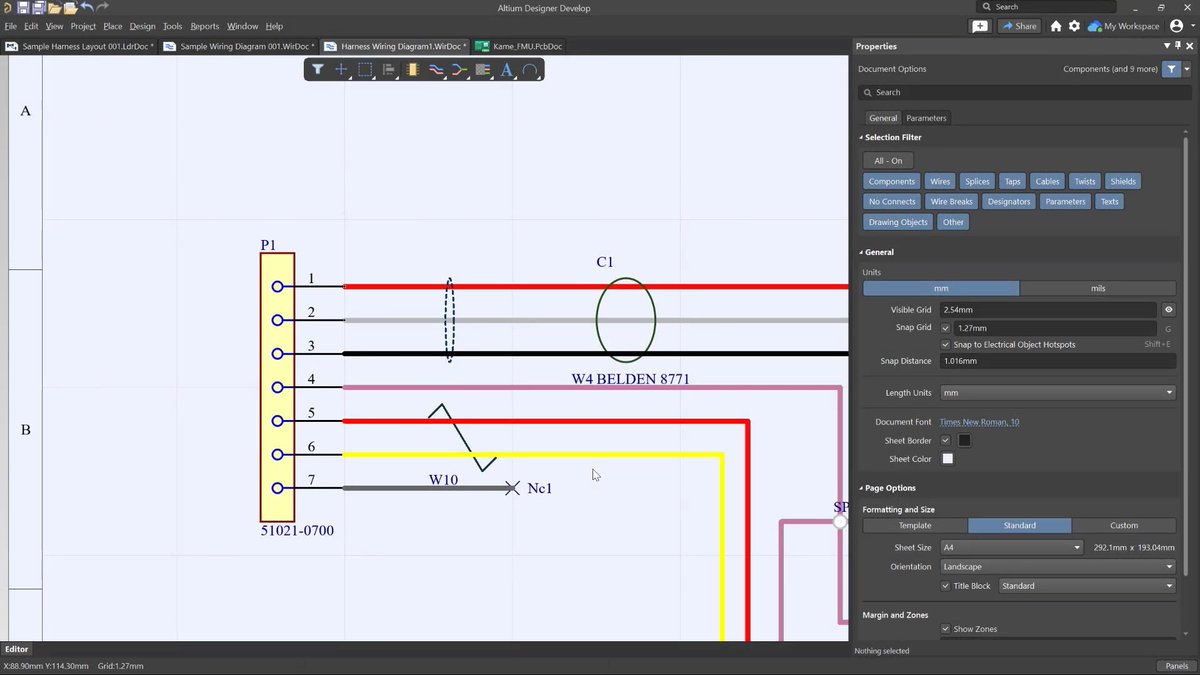Screen dimensions: 1200x675
Task: Open the align objects tool
Action: pos(389,70)
